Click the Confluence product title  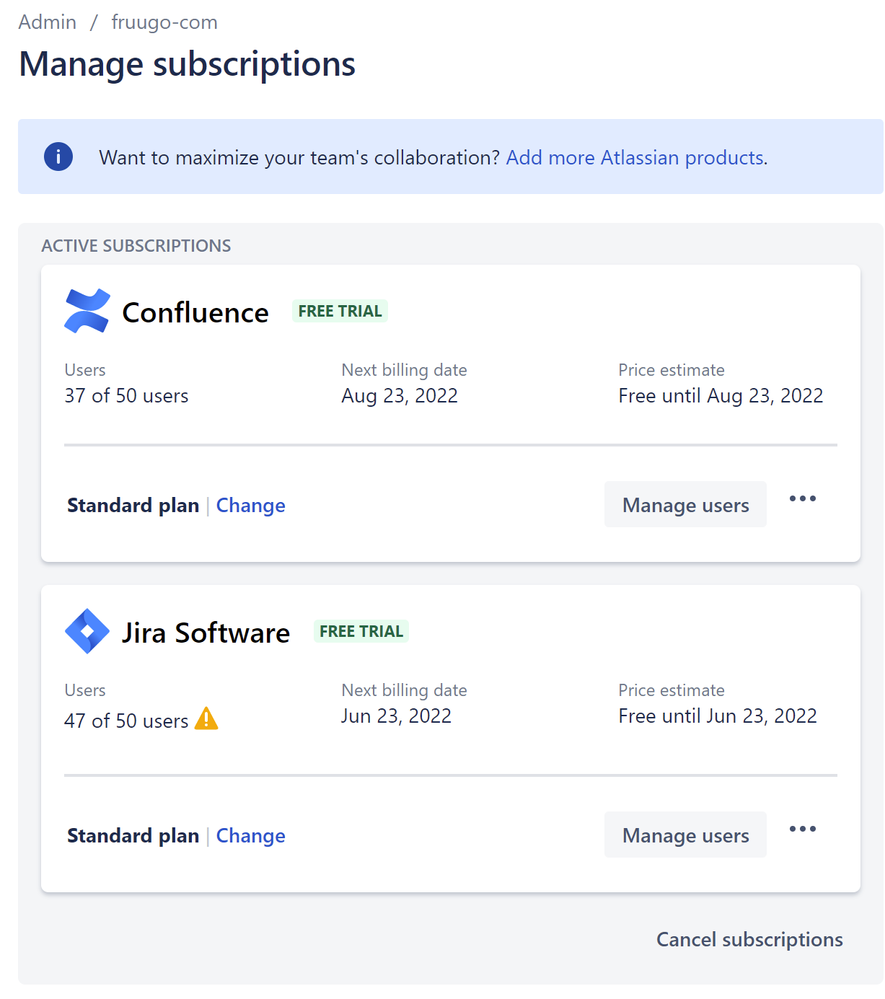coord(195,313)
